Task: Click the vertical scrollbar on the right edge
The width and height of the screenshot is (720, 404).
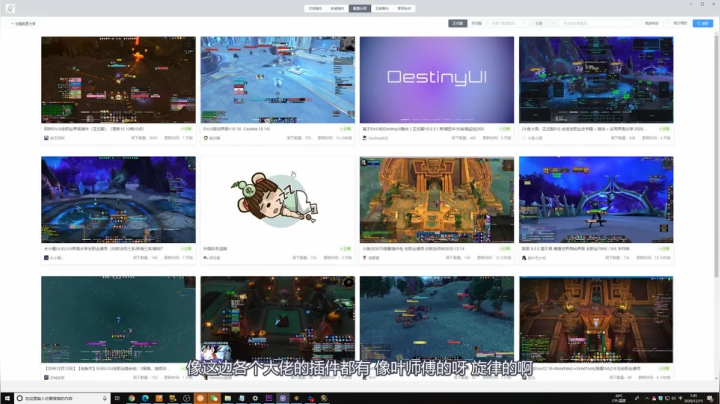Action: click(716, 156)
